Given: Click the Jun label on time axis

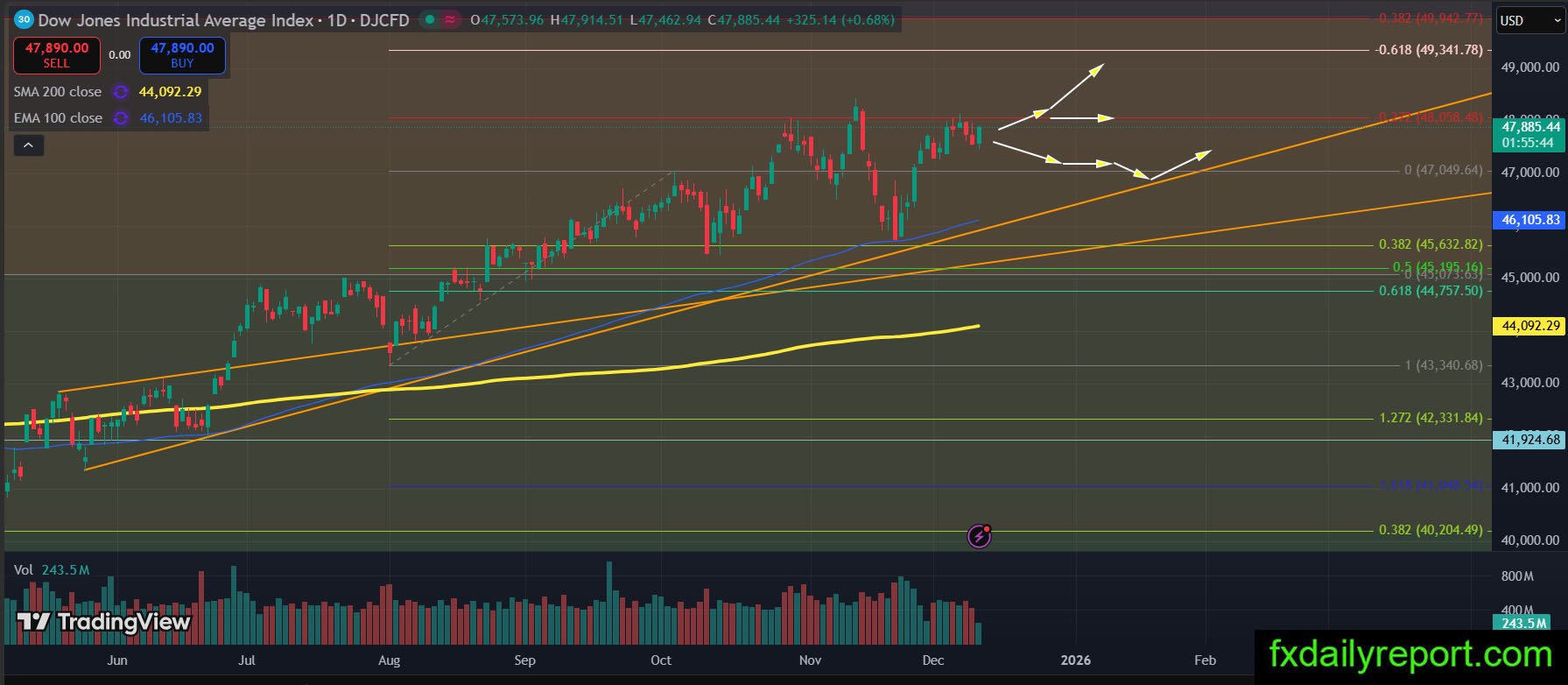Looking at the screenshot, I should click(x=116, y=660).
